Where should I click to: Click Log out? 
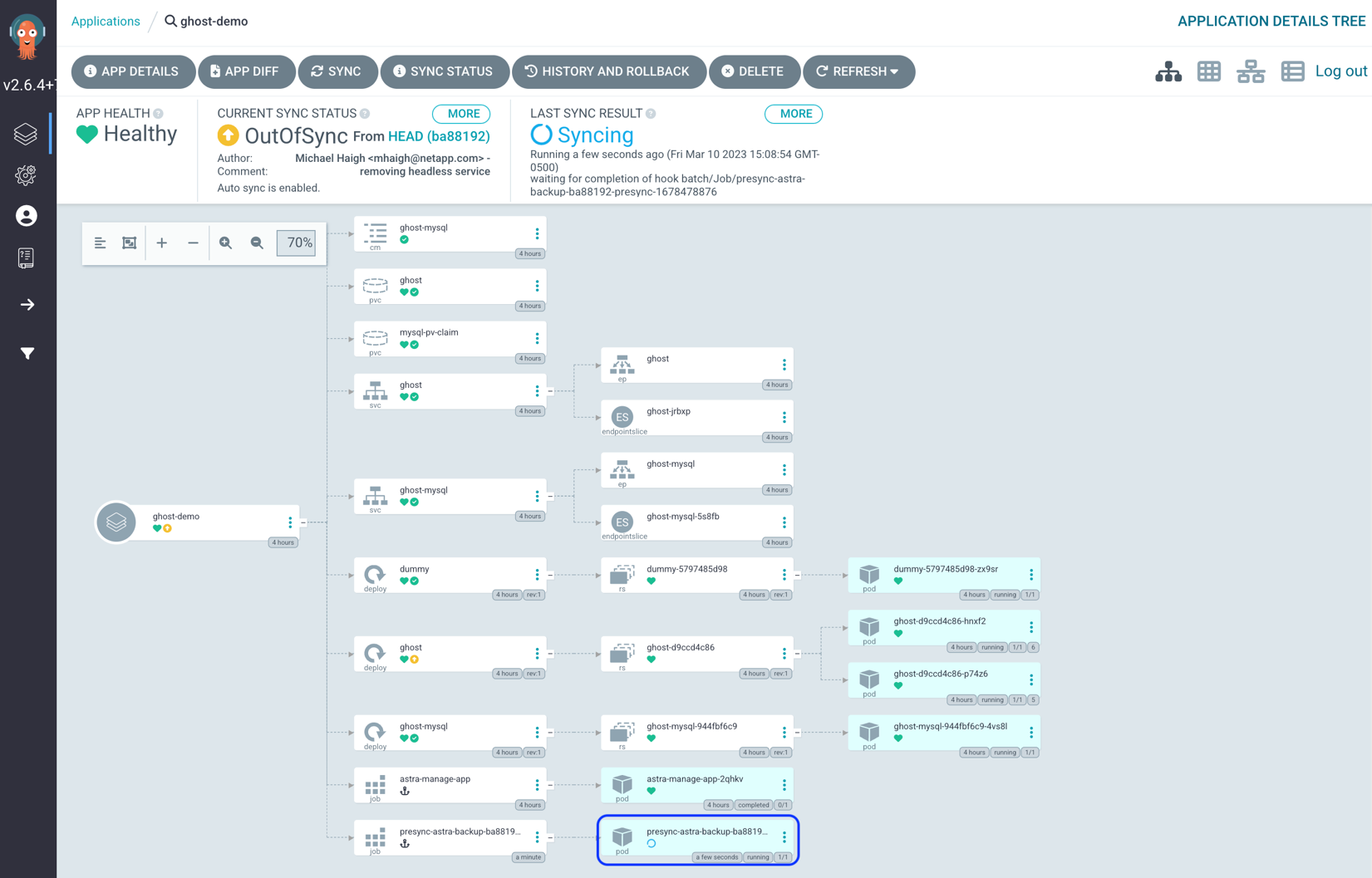tap(1340, 71)
